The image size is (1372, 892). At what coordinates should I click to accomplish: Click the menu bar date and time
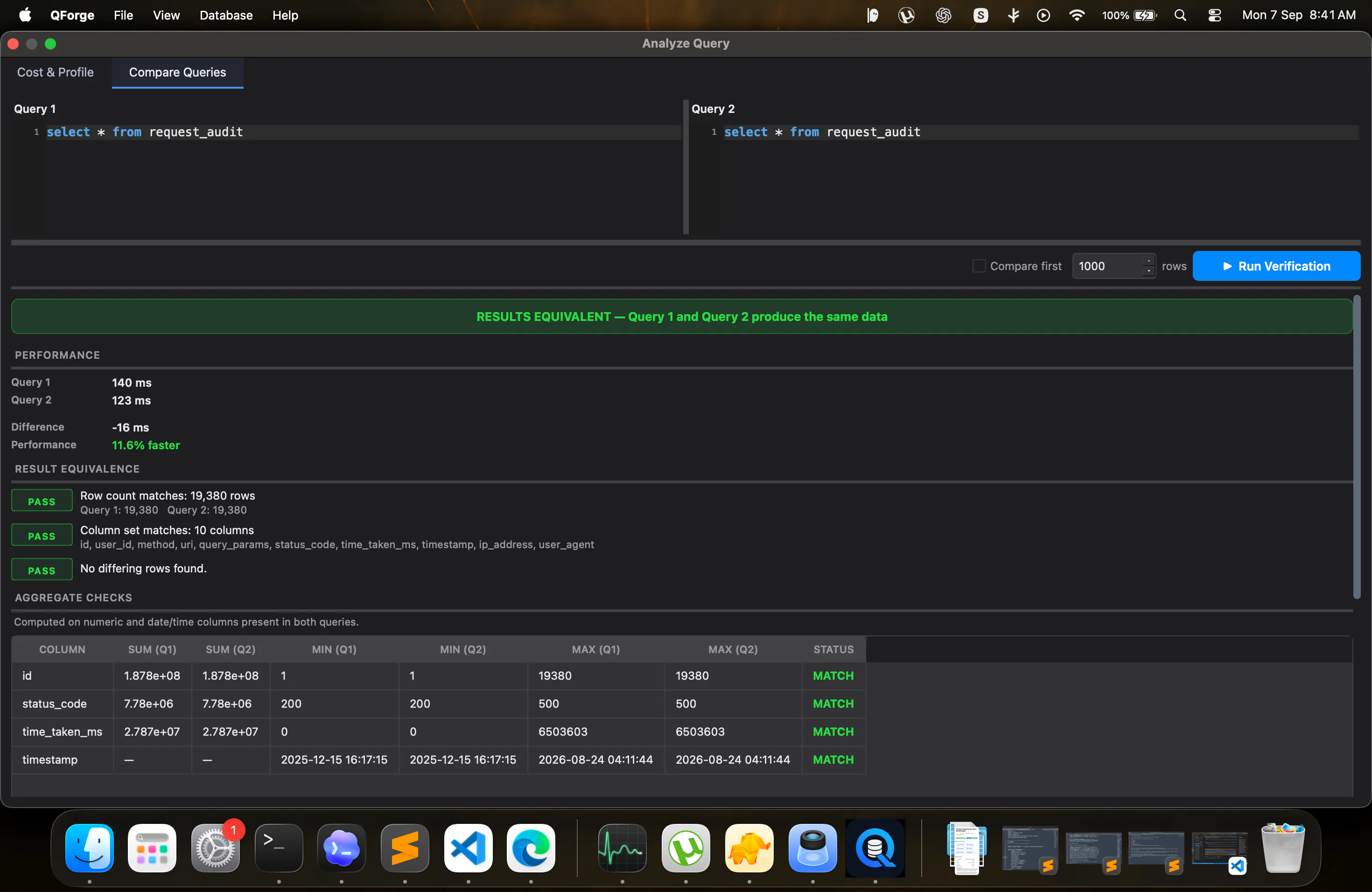(1299, 15)
